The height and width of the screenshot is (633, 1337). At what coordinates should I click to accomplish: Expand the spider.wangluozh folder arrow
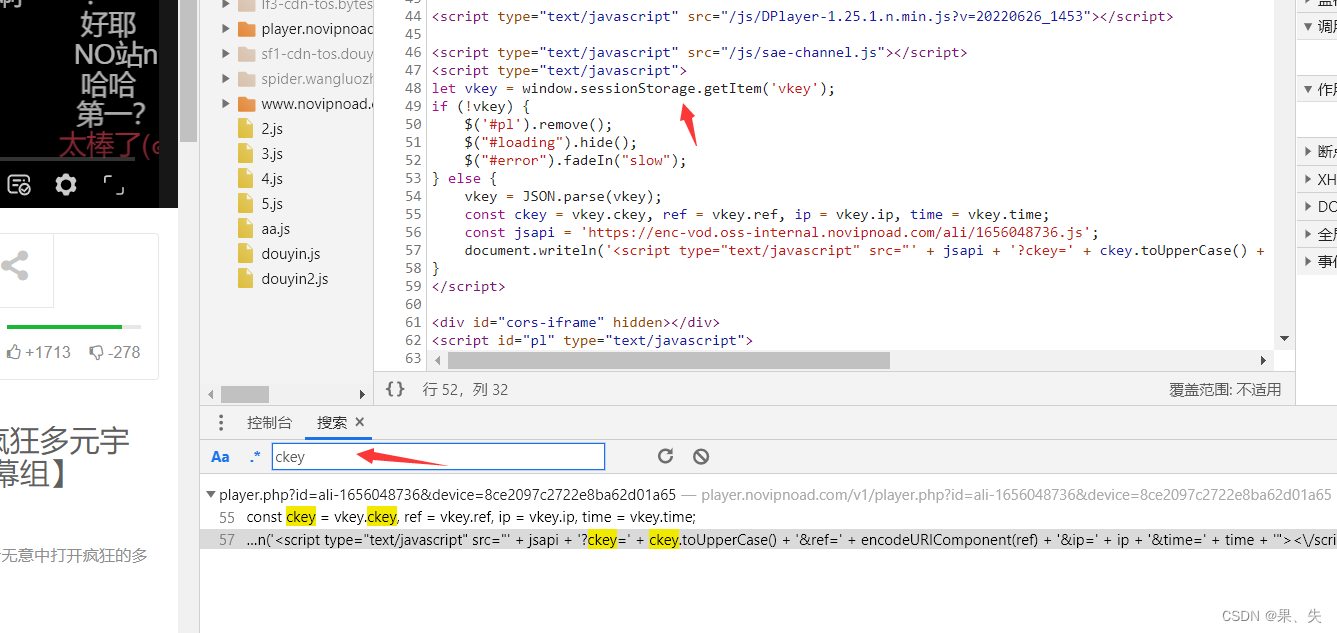click(227, 79)
